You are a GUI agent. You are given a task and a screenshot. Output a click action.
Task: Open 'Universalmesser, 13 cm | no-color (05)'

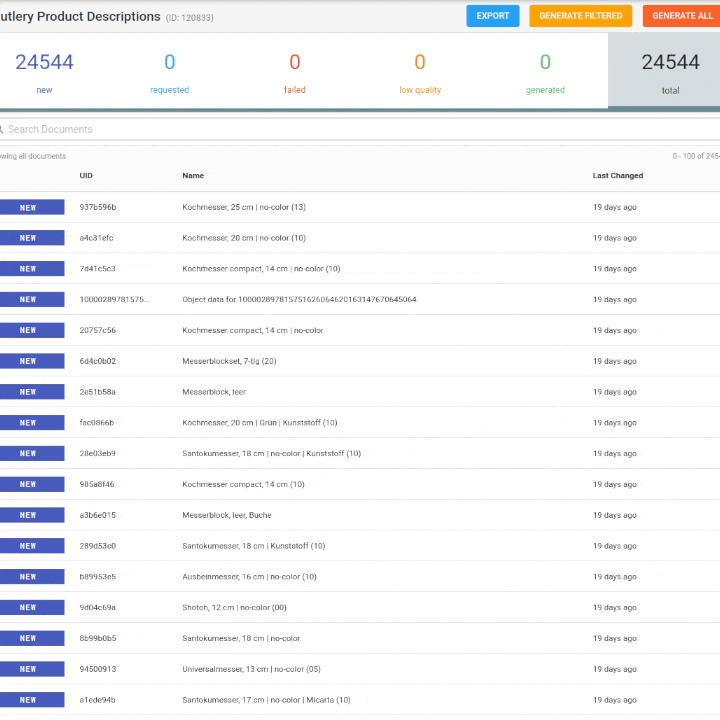click(x=251, y=669)
